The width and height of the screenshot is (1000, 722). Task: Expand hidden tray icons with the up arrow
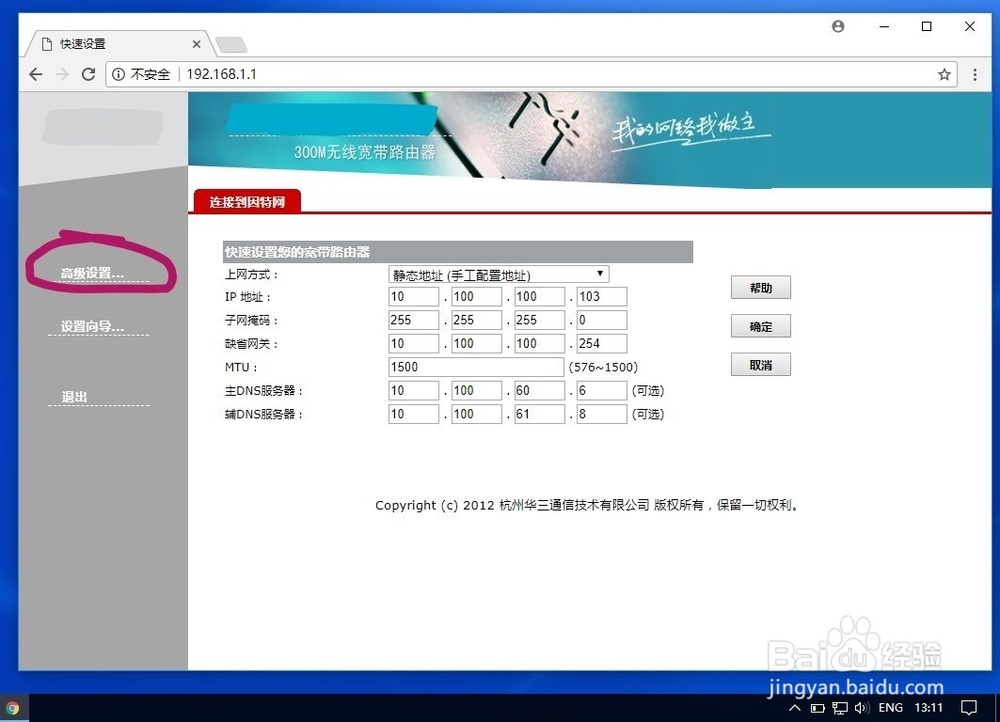click(x=795, y=707)
